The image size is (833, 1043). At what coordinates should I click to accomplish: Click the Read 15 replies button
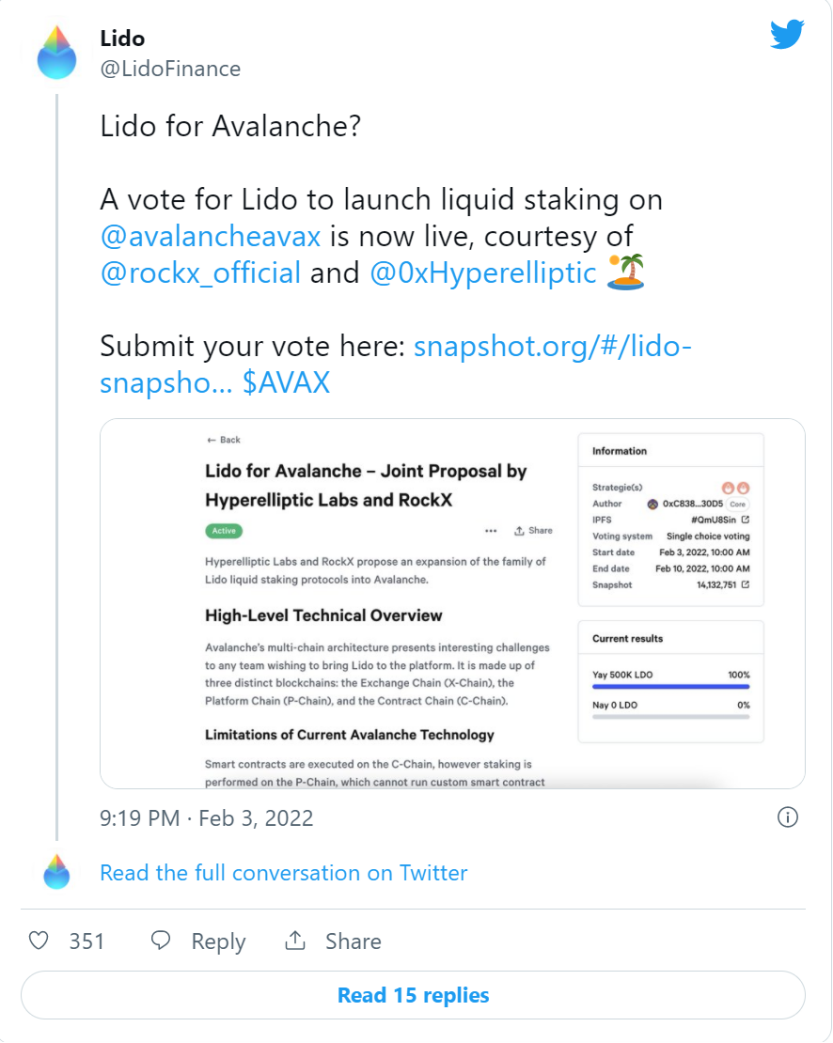tap(413, 994)
